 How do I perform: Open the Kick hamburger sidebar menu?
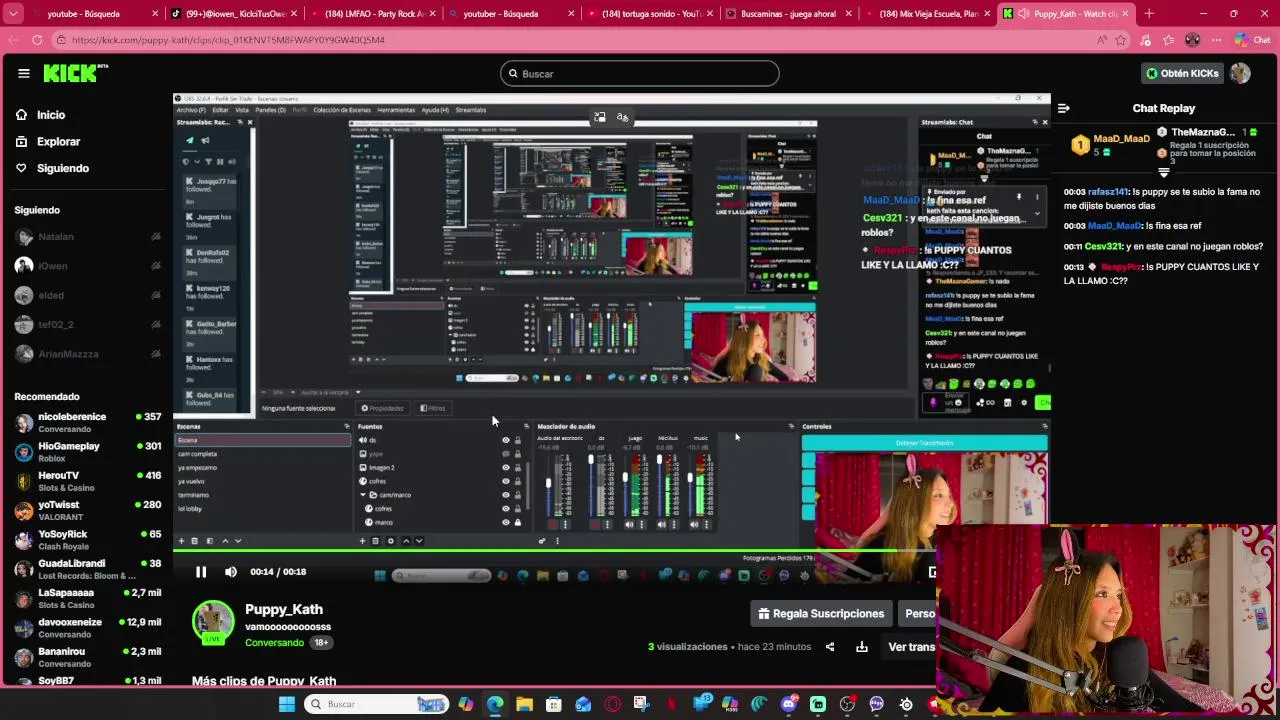pyautogui.click(x=23, y=73)
